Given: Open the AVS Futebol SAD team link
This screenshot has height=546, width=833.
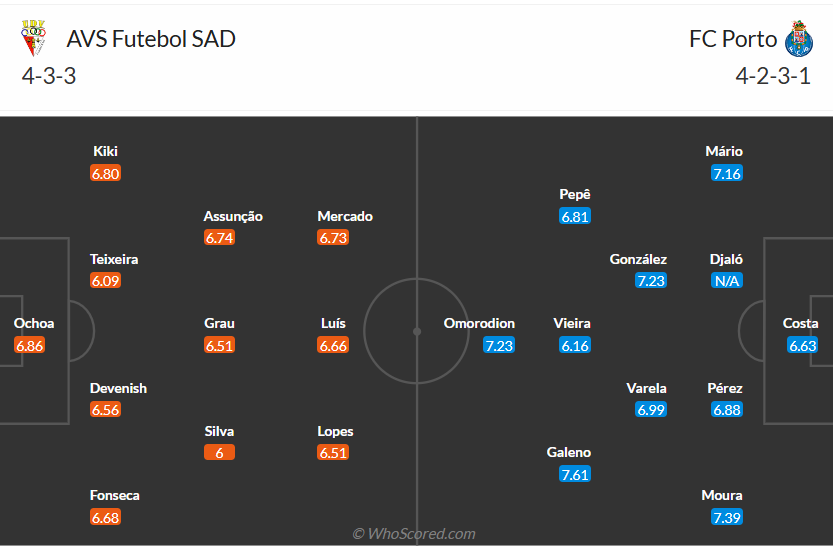Looking at the screenshot, I should (x=151, y=39).
